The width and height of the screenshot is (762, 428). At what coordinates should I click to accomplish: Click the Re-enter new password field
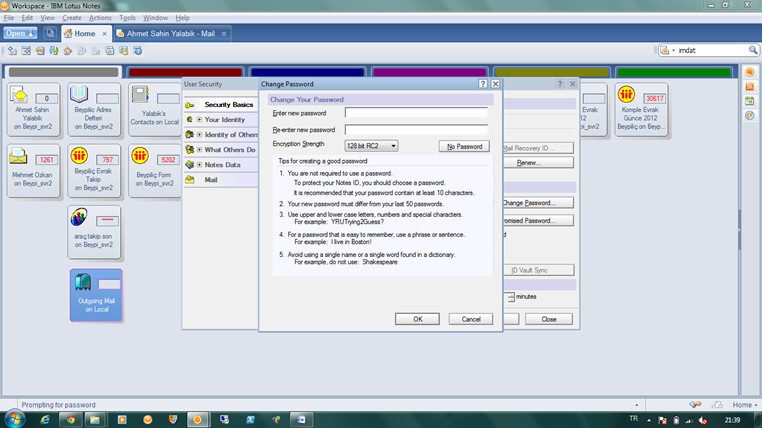[416, 130]
